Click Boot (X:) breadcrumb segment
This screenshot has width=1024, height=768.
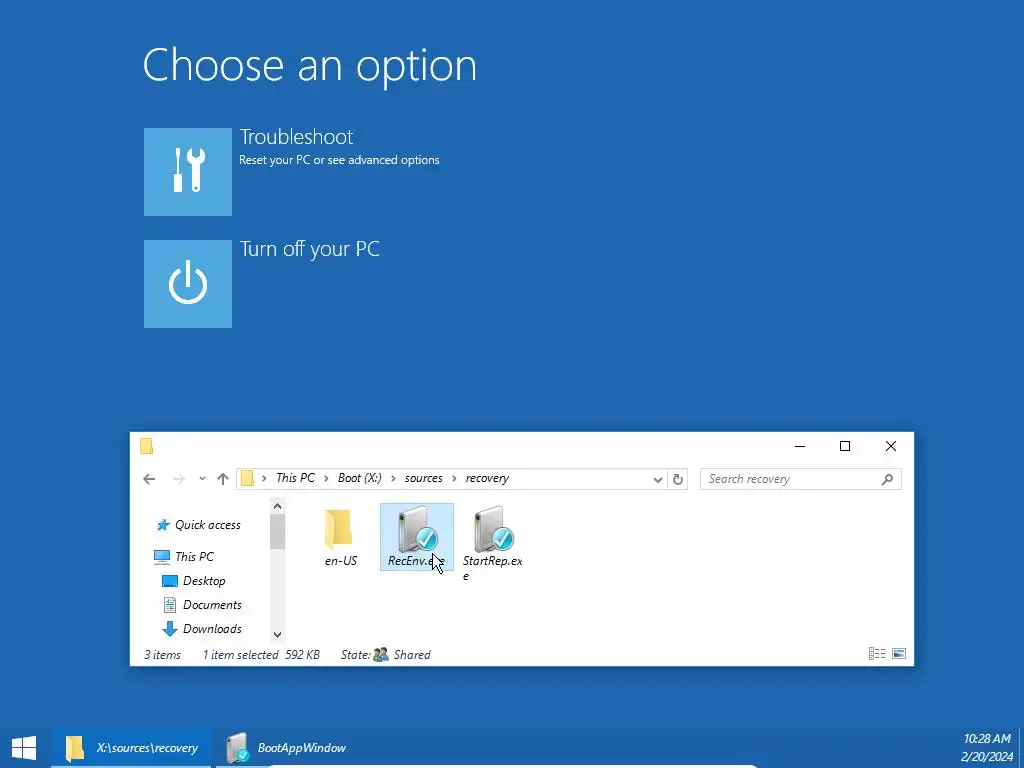point(359,478)
